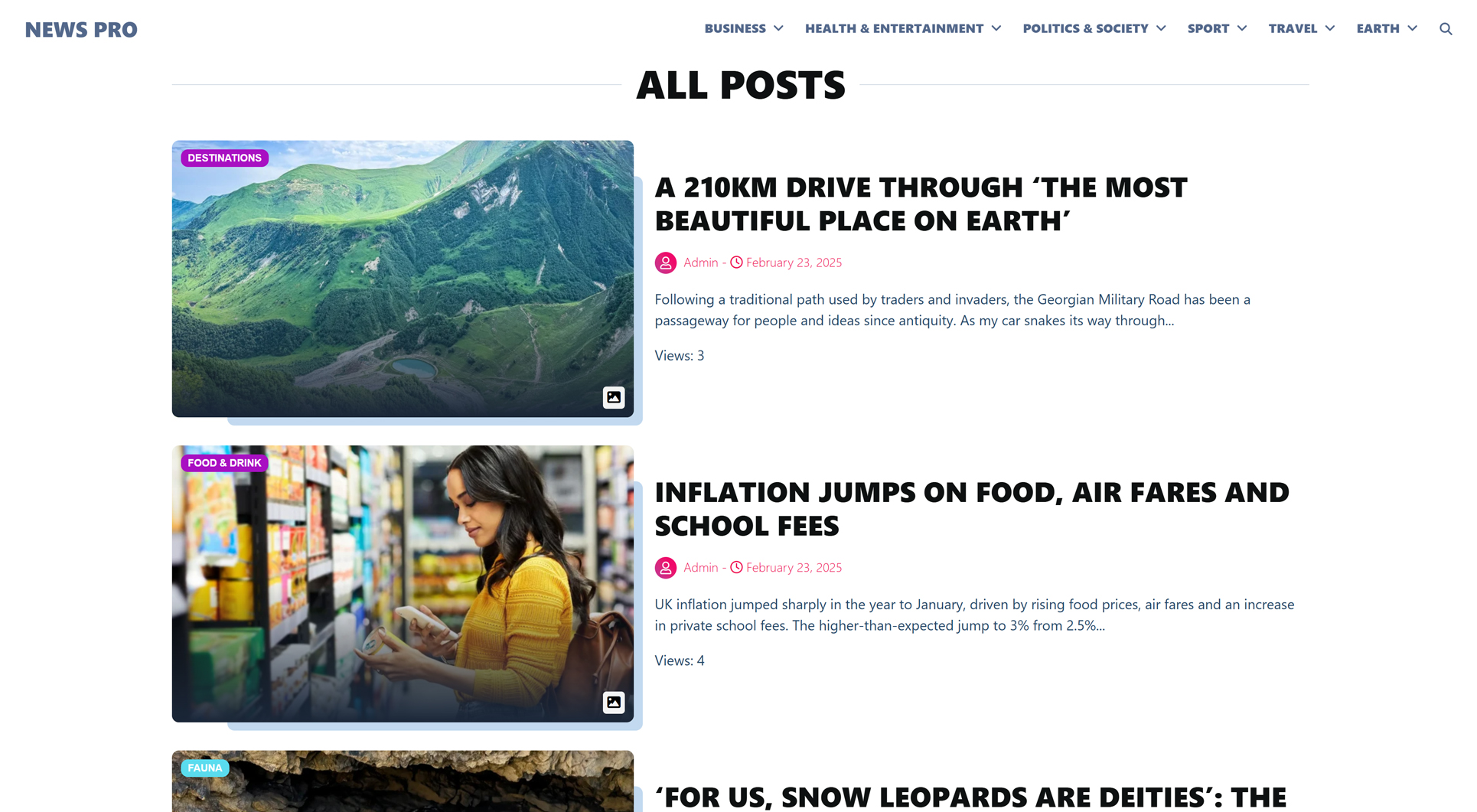
Task: Open the search magnifier icon in header
Action: click(1445, 29)
